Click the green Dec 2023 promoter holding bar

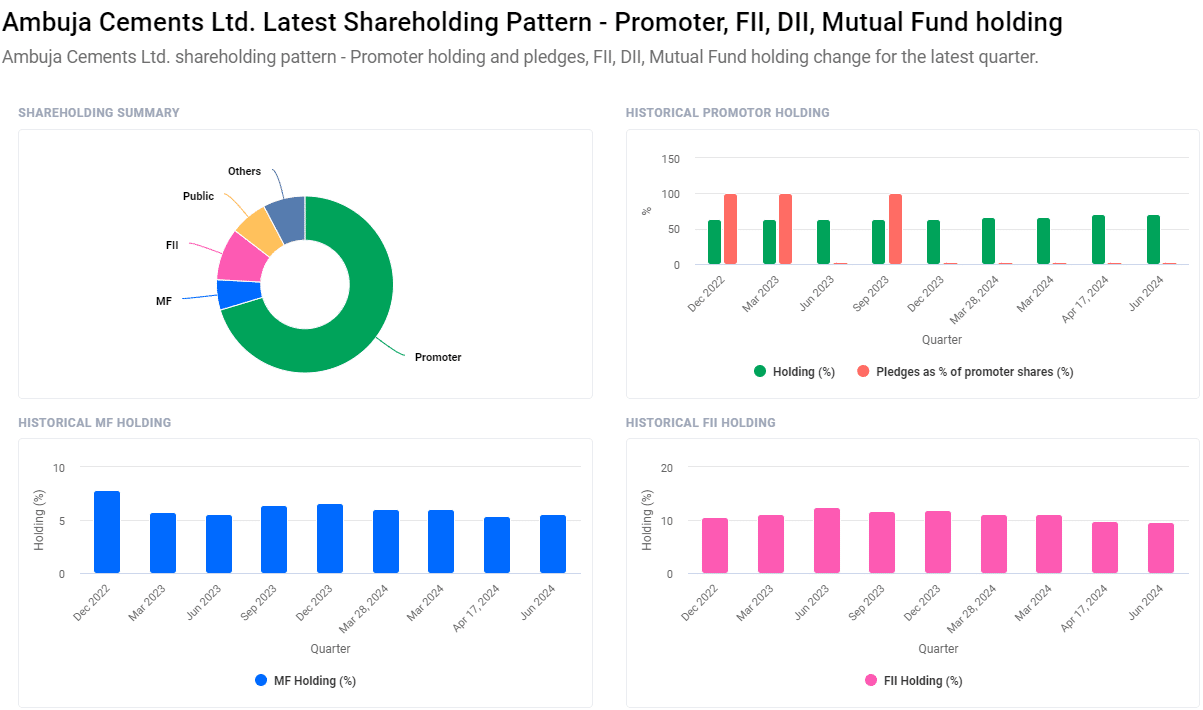(933, 242)
